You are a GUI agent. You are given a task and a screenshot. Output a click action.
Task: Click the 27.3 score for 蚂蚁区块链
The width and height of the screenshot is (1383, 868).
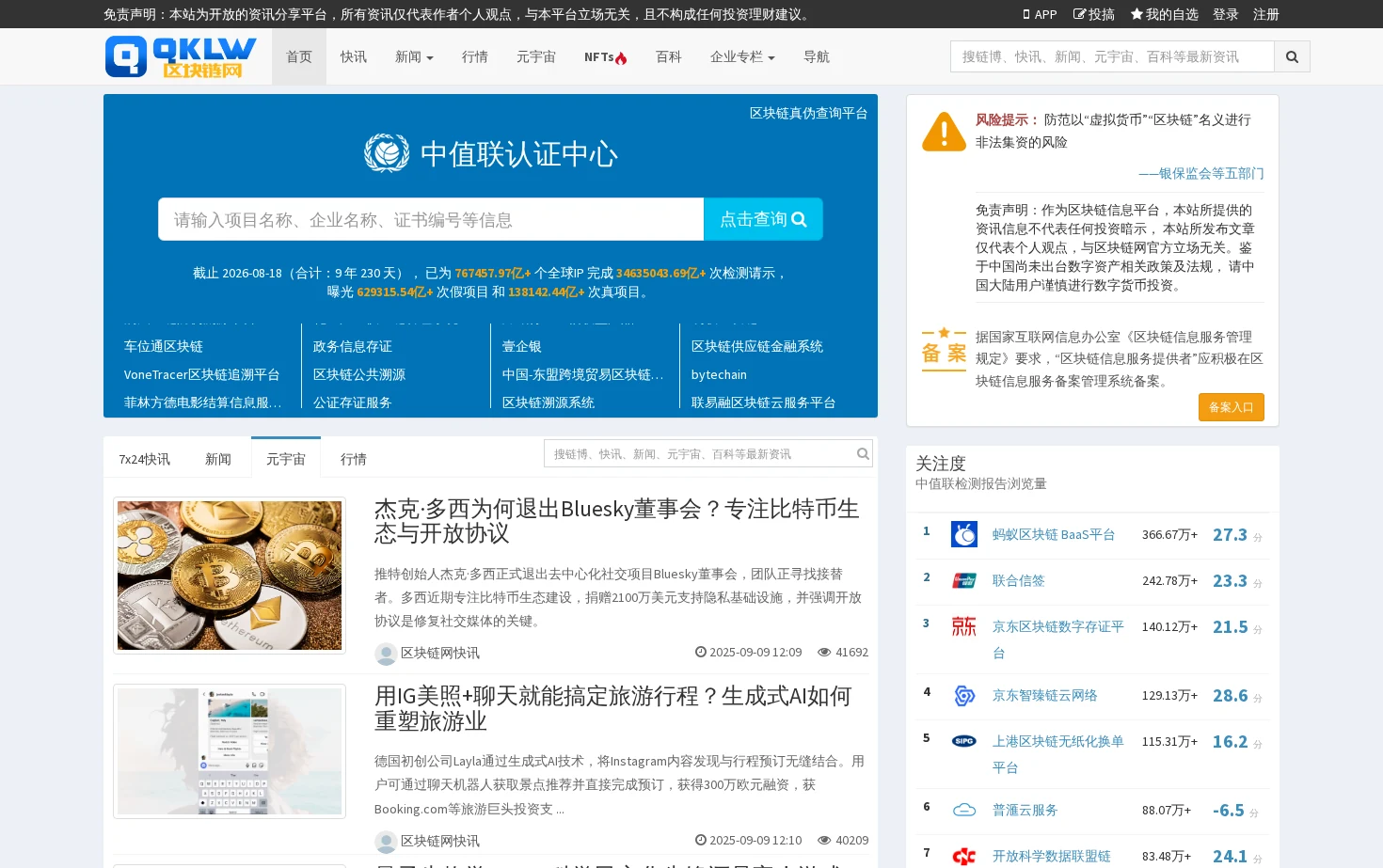(x=1230, y=534)
